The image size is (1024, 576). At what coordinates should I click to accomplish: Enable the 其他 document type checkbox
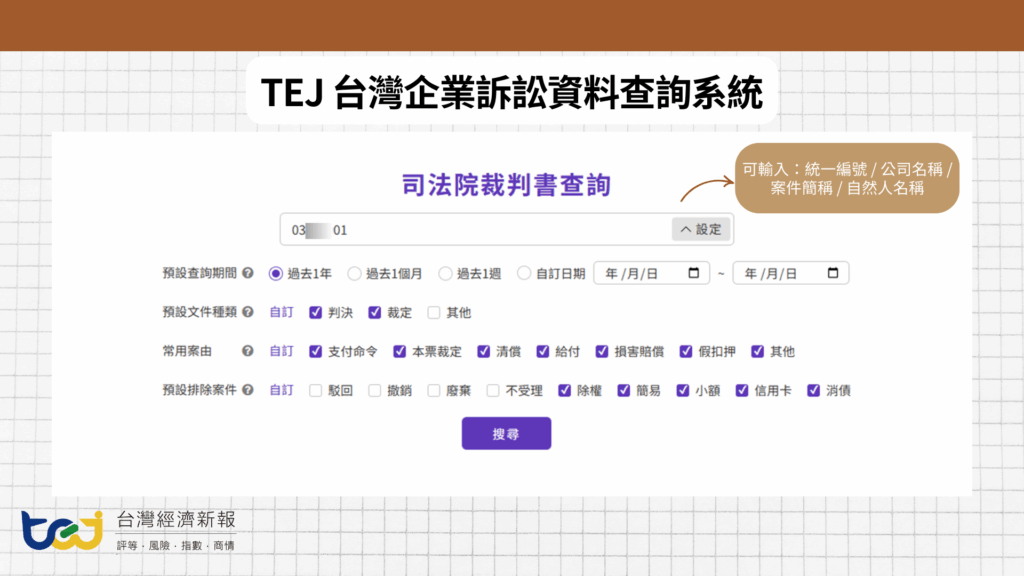click(x=434, y=312)
